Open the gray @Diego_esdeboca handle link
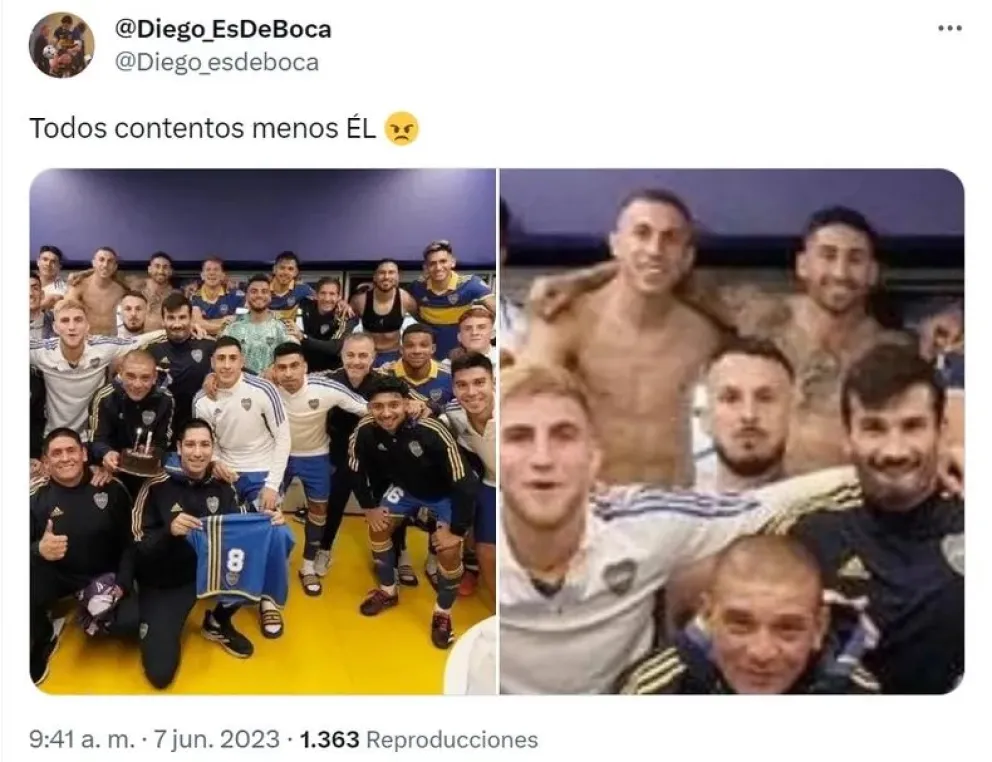Viewport: 992px width, 762px height. point(216,62)
